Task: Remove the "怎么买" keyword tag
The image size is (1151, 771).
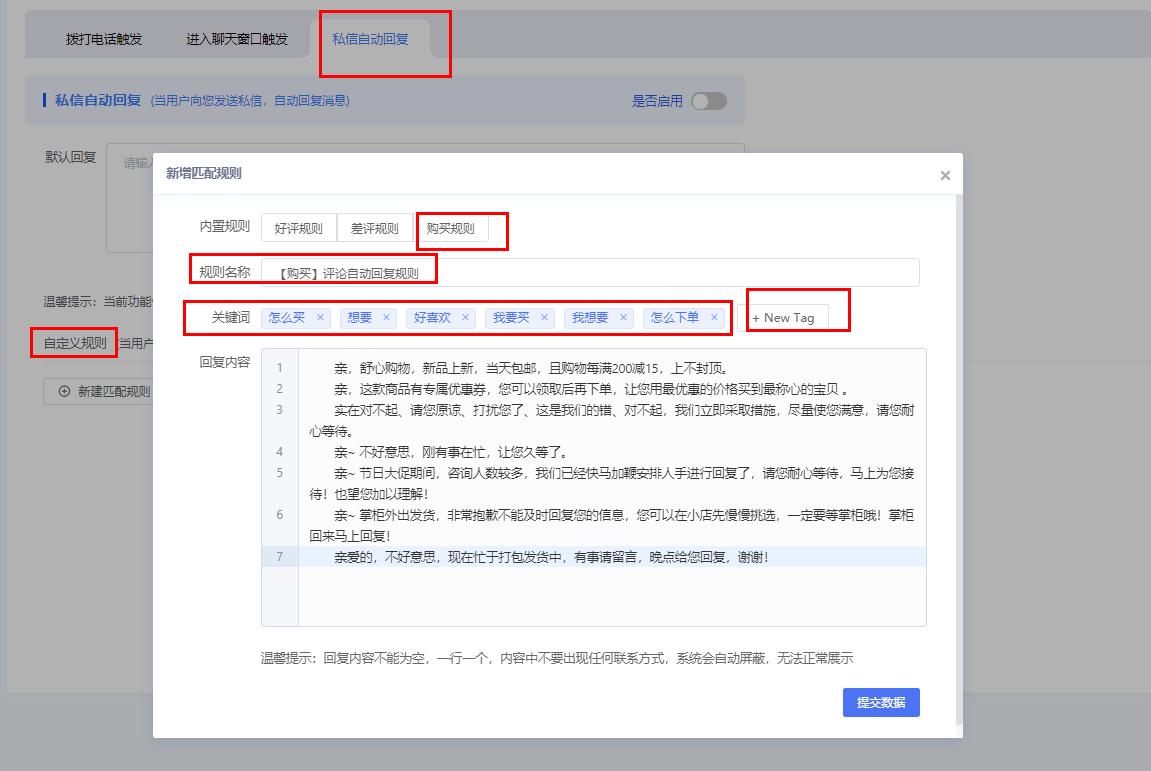Action: 318,317
